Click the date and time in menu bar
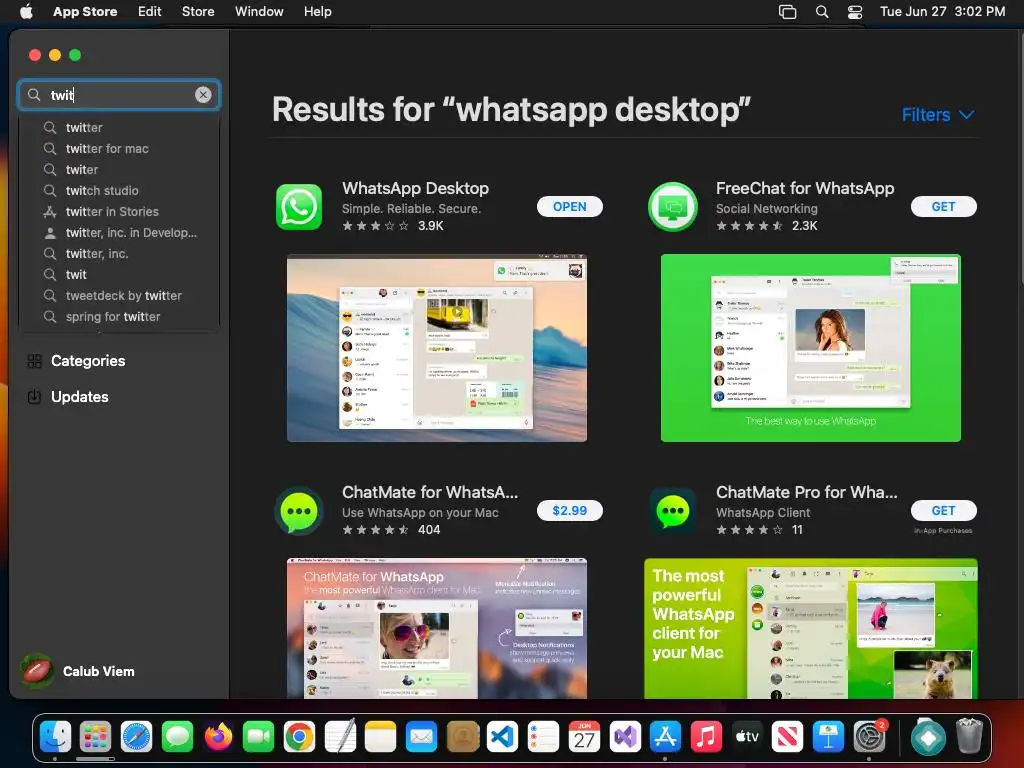 click(x=942, y=11)
